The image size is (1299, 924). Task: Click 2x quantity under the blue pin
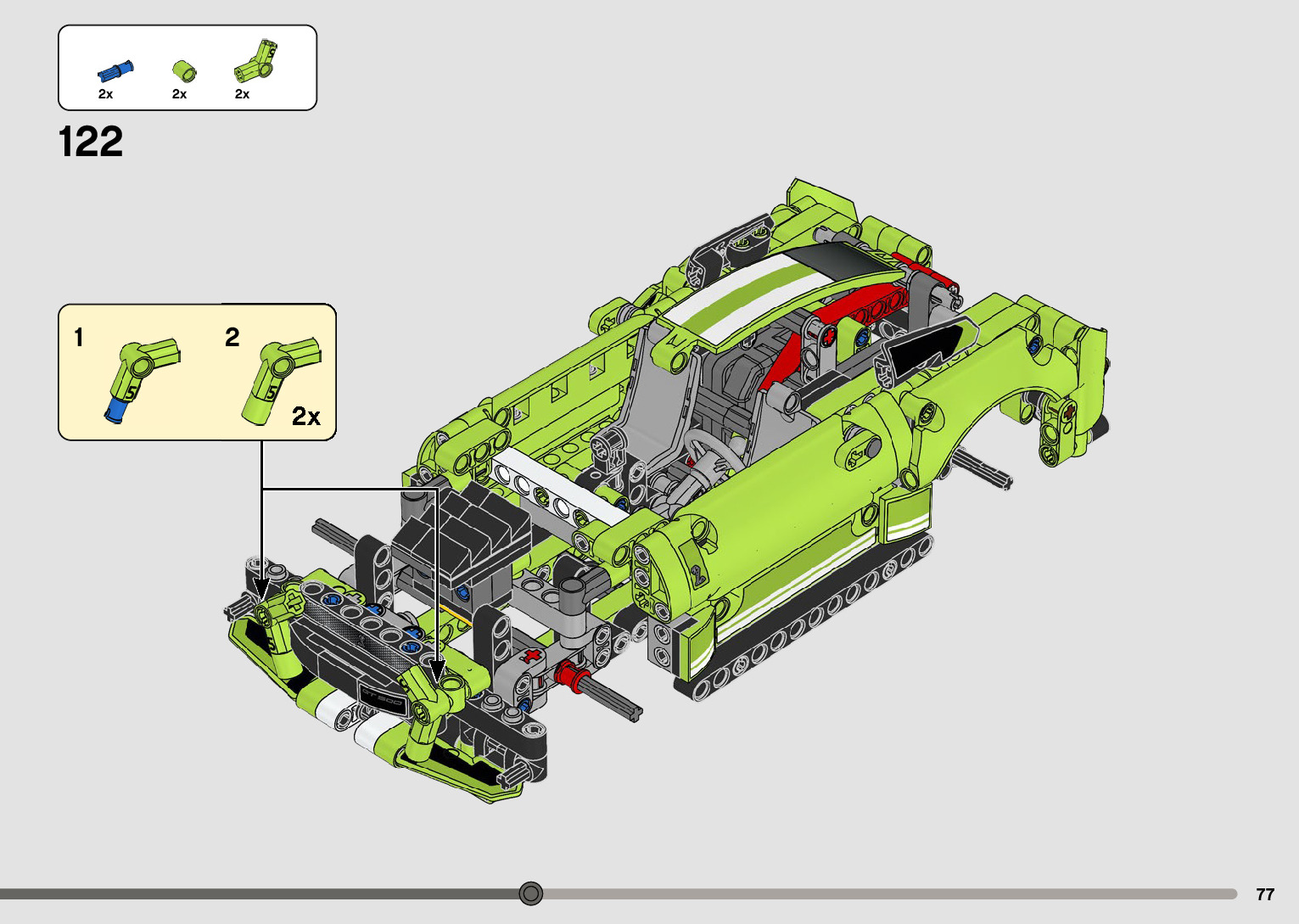click(x=105, y=94)
